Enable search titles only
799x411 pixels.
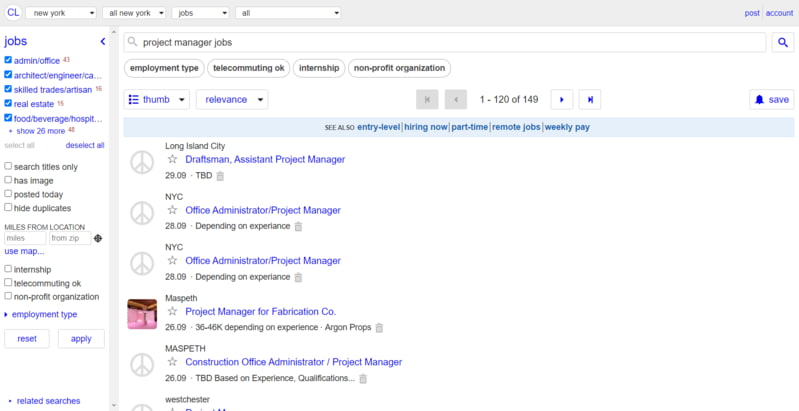[8, 166]
